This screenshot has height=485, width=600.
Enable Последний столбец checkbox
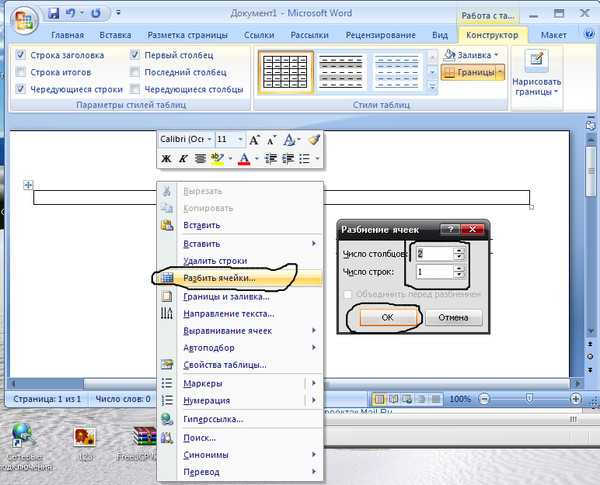pos(135,72)
